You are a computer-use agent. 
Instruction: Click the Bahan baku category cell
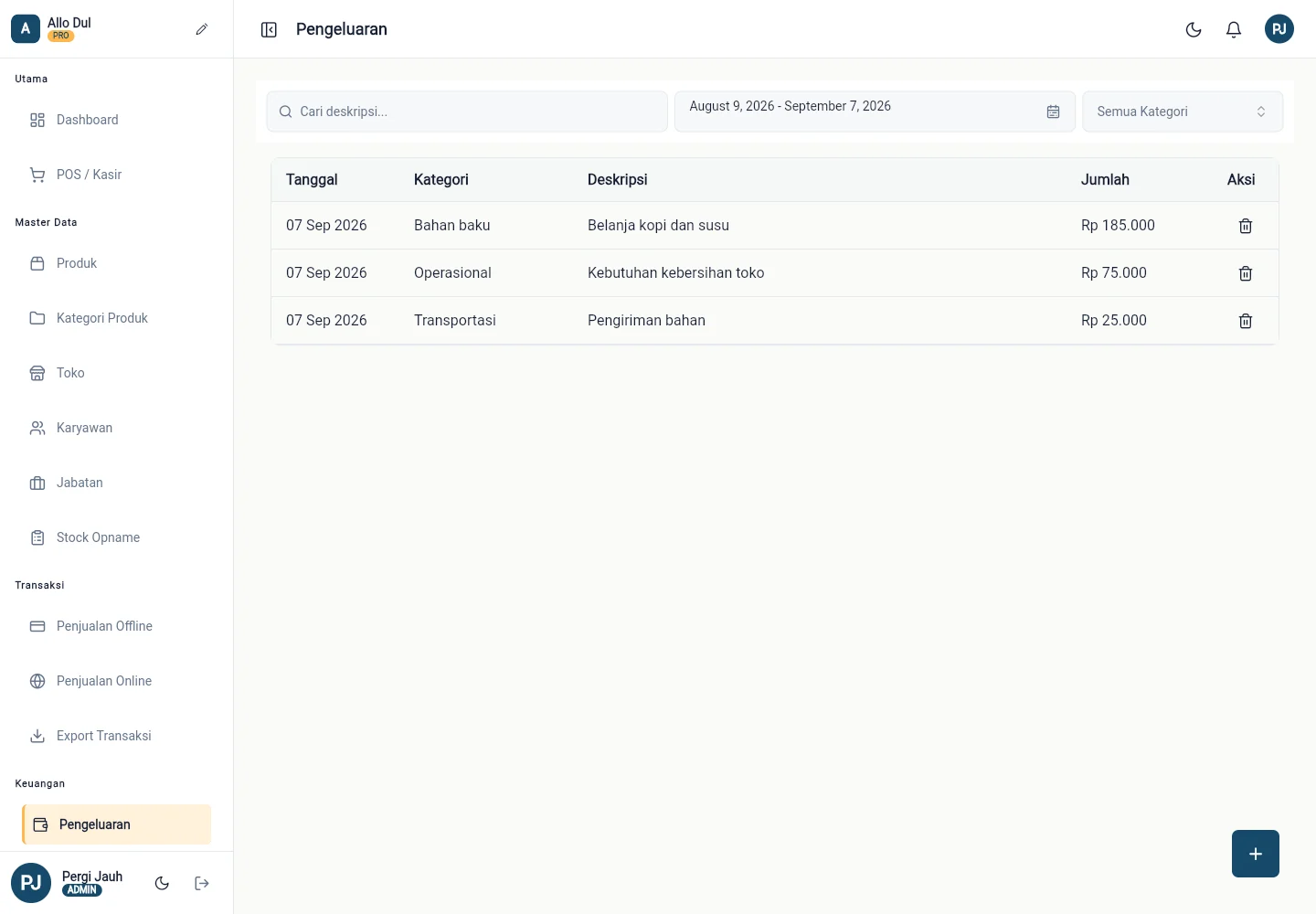[452, 226]
